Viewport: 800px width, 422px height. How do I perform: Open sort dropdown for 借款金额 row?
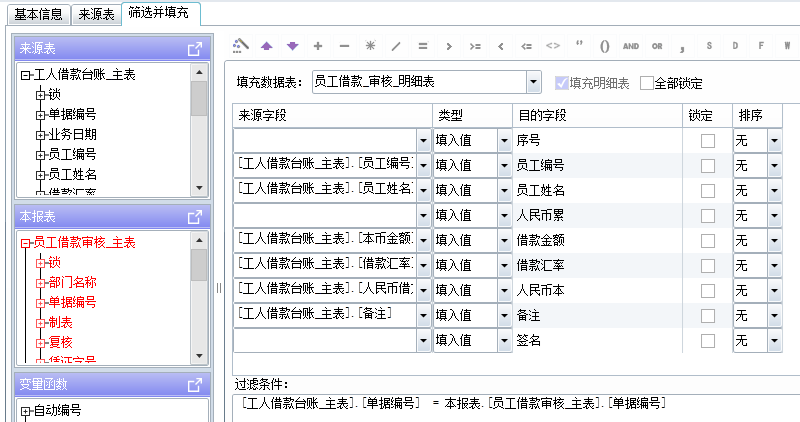pos(774,240)
